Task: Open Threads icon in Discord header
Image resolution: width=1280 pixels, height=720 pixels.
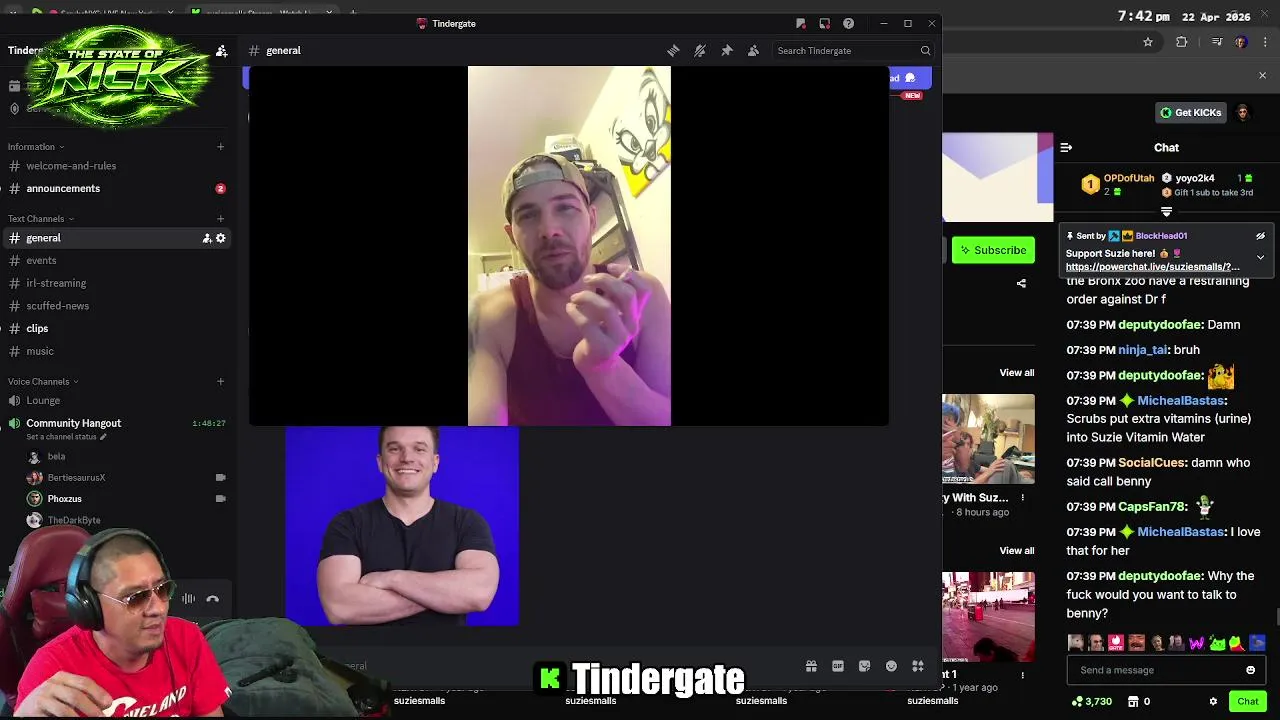Action: click(673, 50)
